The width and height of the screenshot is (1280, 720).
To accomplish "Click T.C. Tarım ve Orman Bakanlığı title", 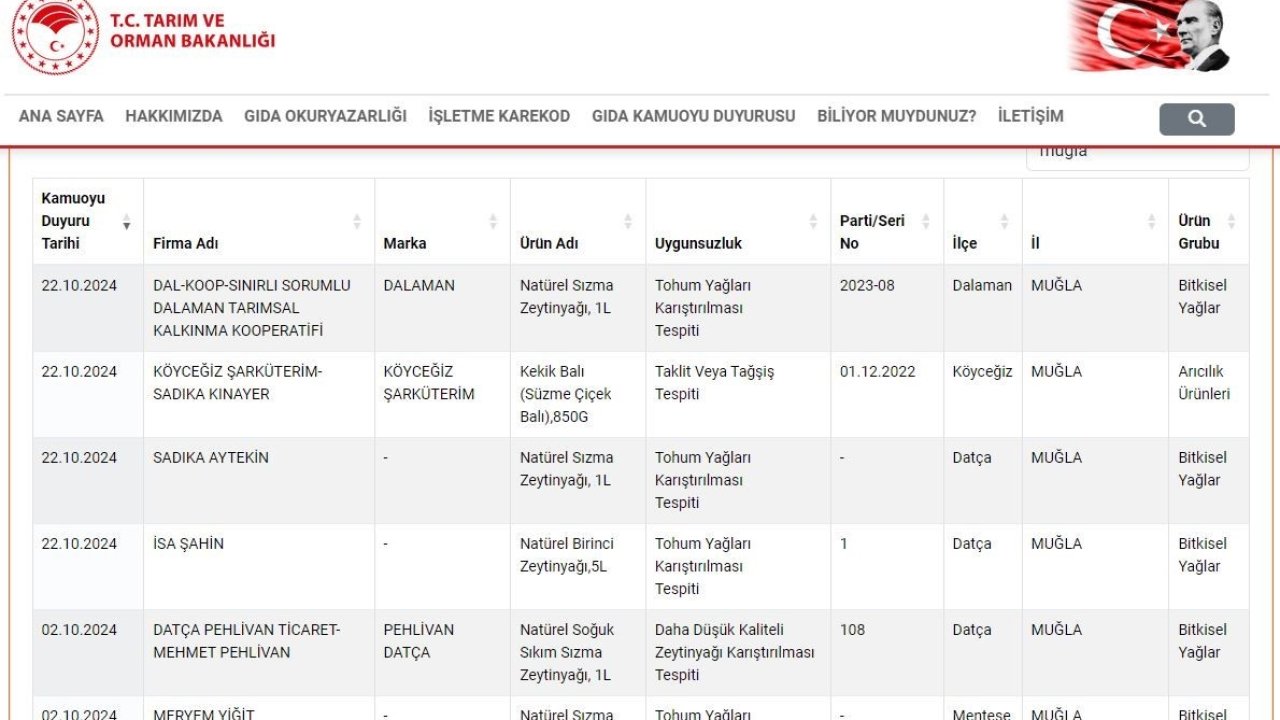I will 192,31.
